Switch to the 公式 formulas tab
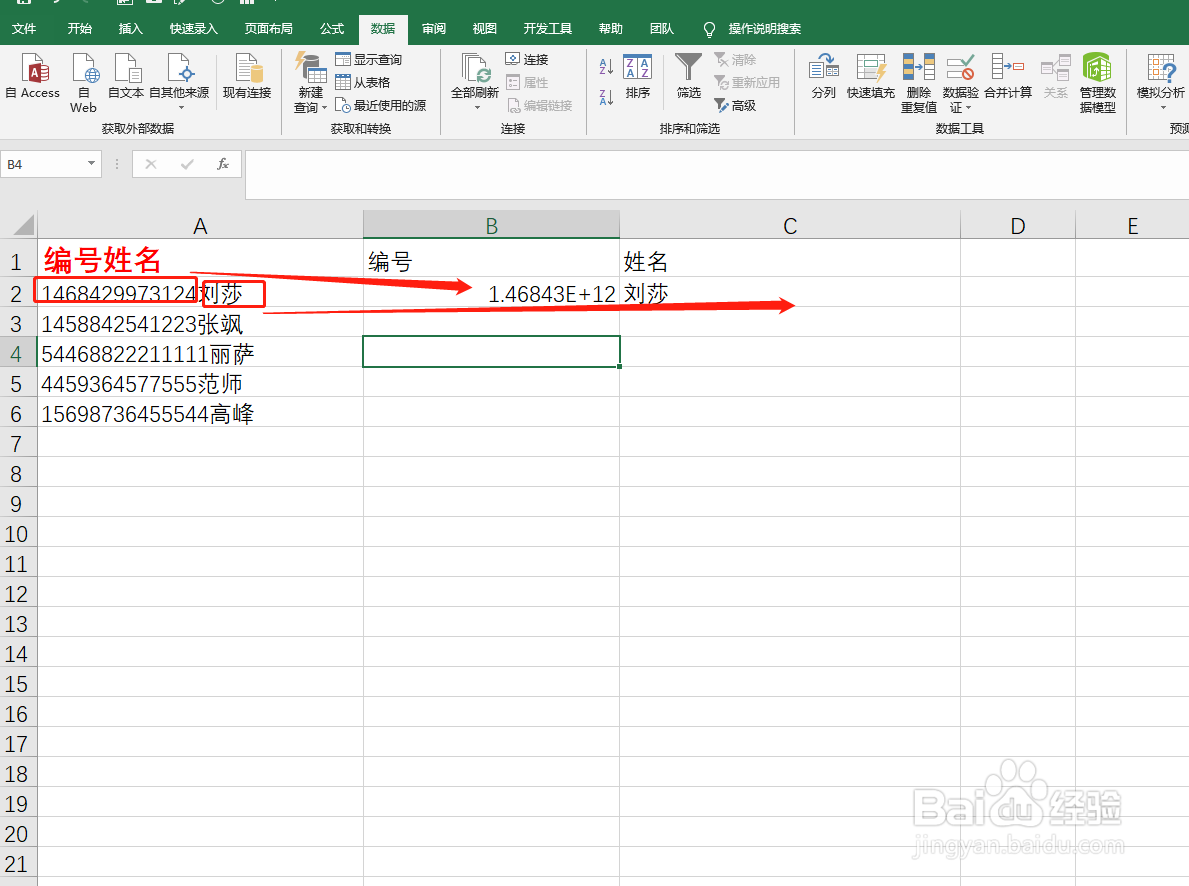The height and width of the screenshot is (886, 1189). click(x=331, y=29)
